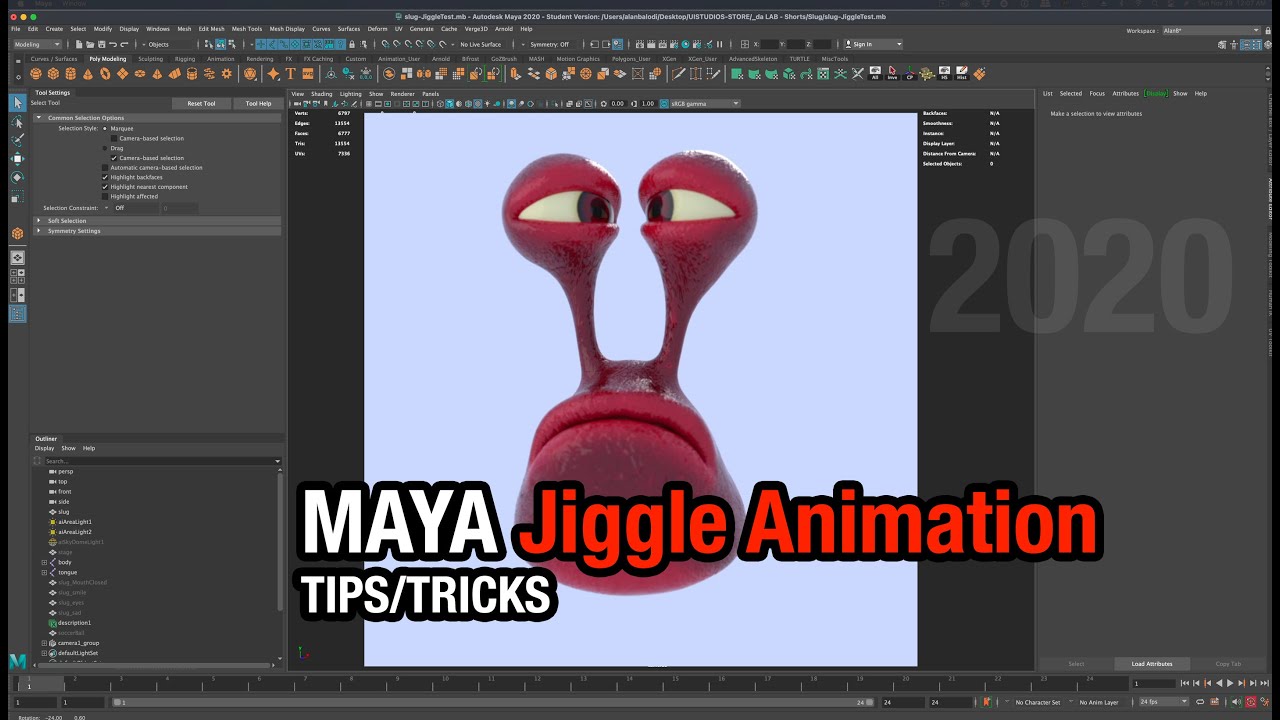
Task: Select the Marquee selection style radio button
Action: (x=105, y=129)
